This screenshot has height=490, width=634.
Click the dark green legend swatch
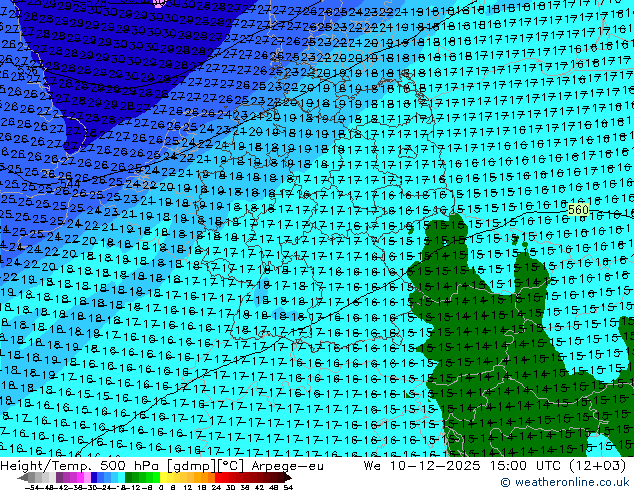[x=129, y=477]
